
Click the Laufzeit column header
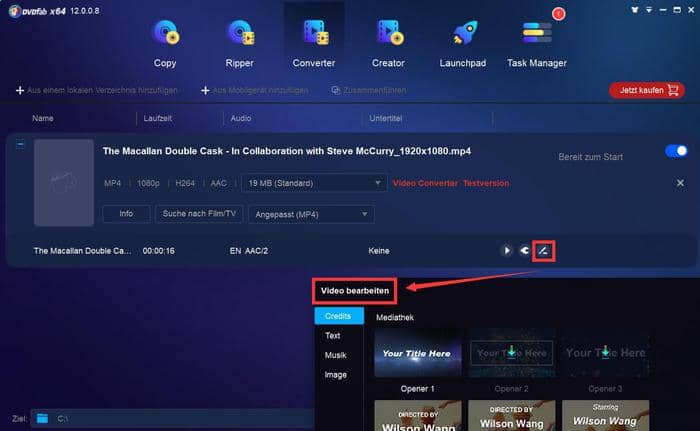click(158, 118)
